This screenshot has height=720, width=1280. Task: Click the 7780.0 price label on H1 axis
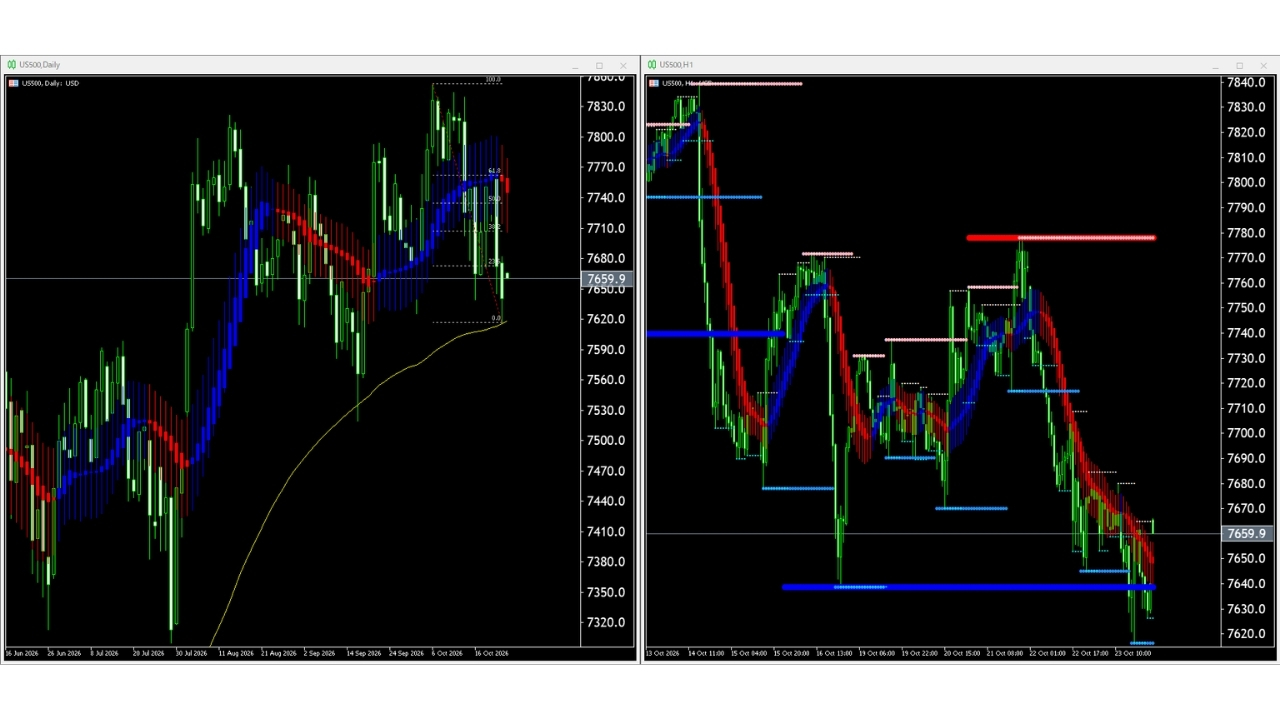tap(1247, 233)
